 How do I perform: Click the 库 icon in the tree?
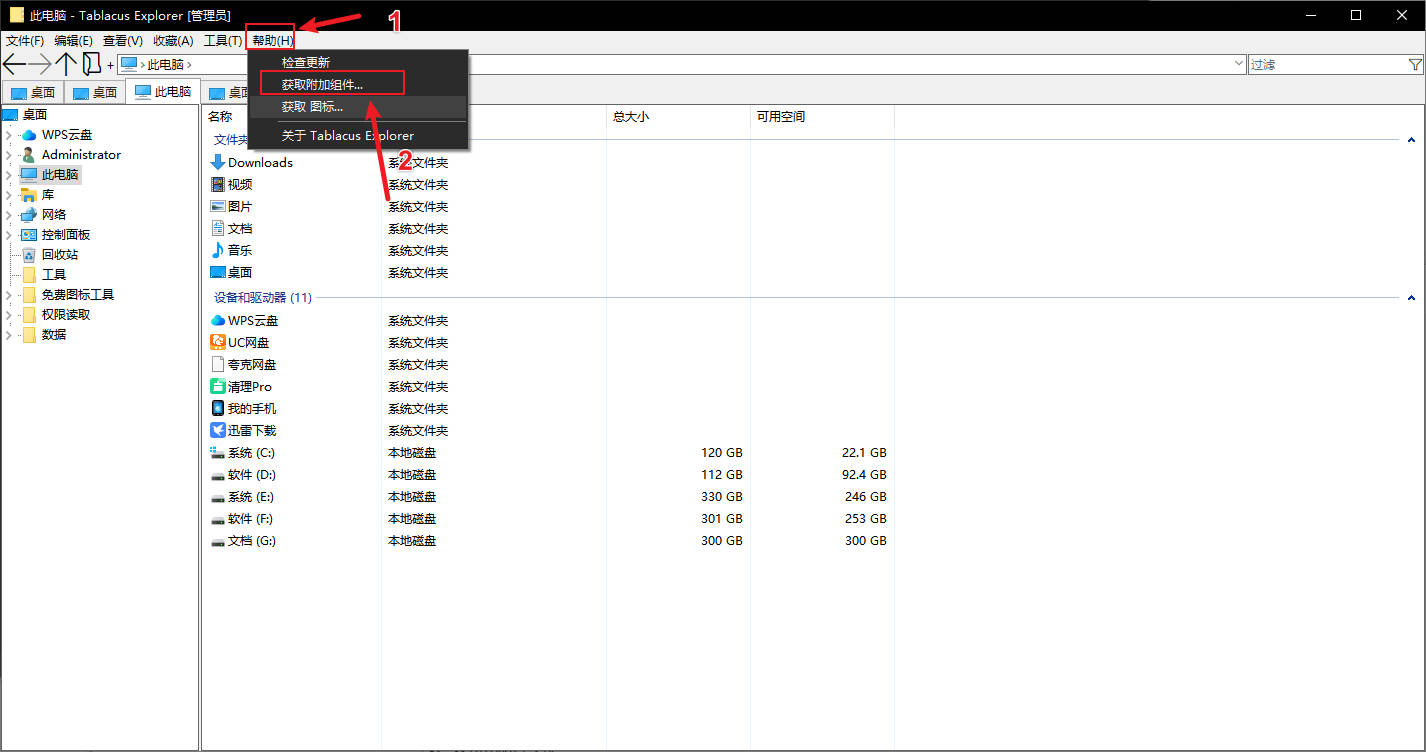[x=29, y=194]
